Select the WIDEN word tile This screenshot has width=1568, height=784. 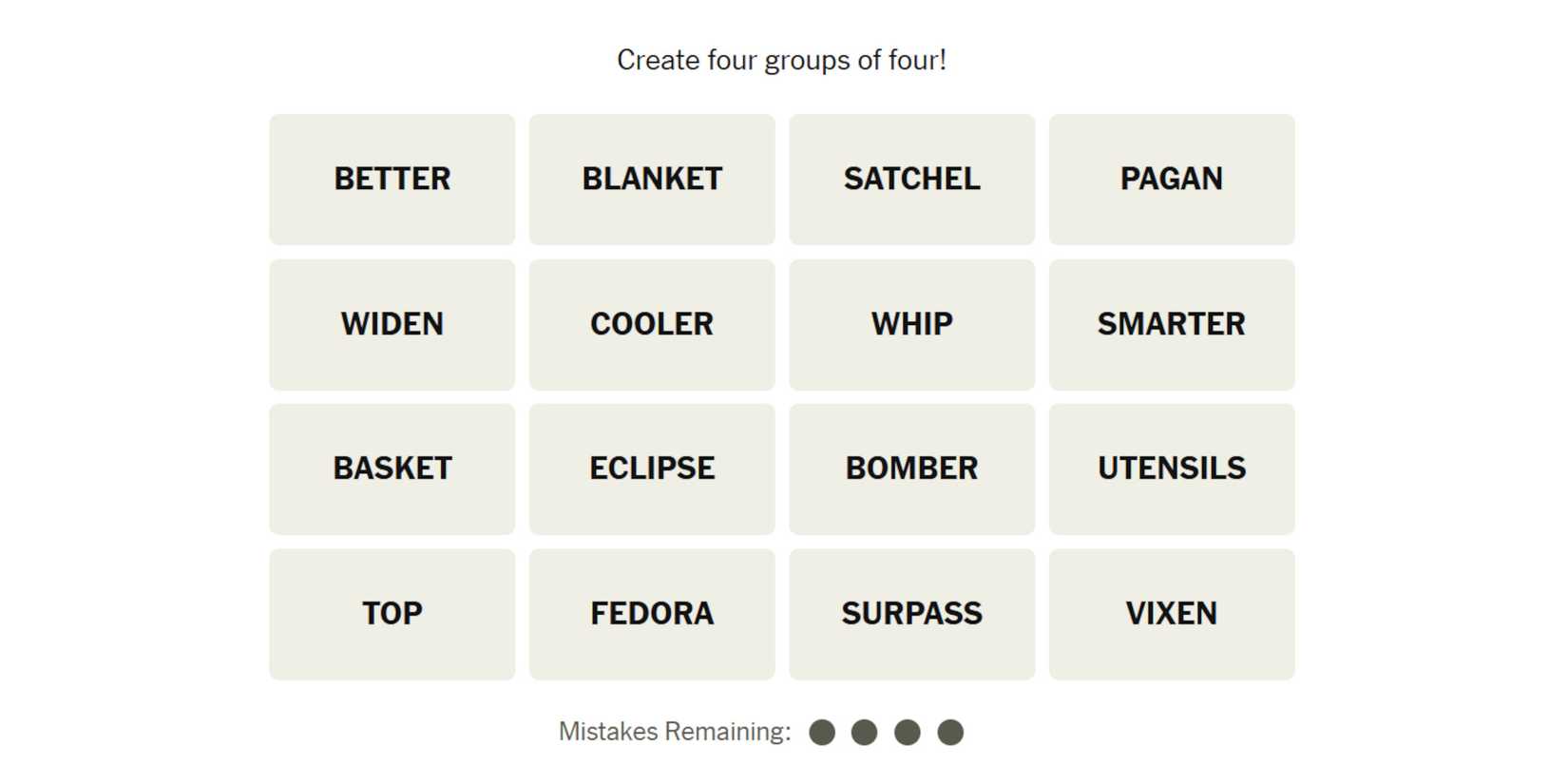point(392,324)
